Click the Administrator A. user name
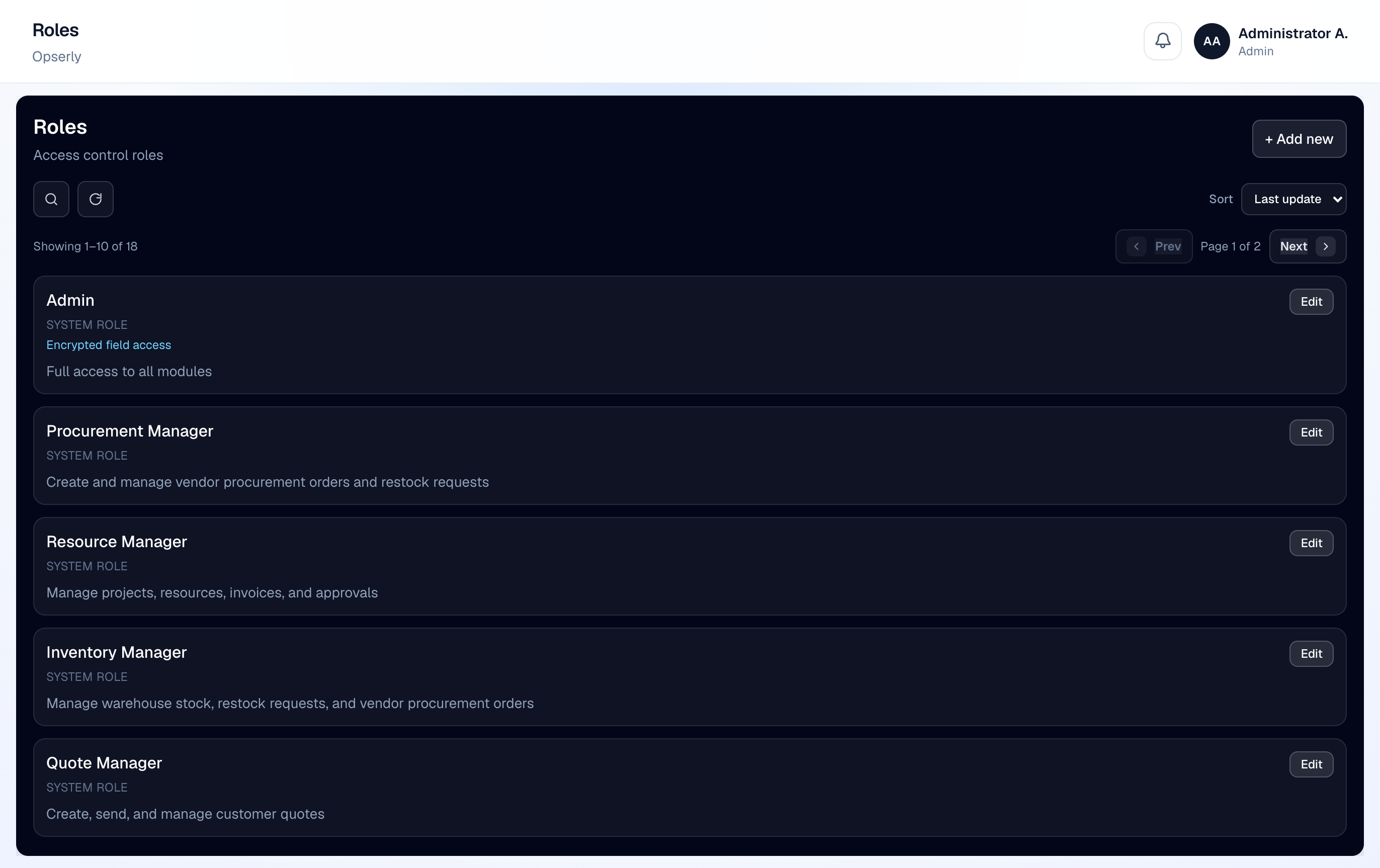 coord(1293,33)
